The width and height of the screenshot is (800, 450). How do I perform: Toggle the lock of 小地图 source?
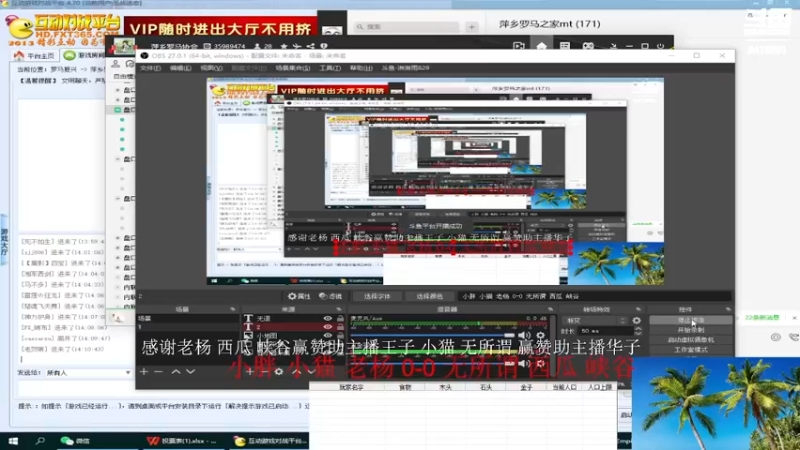coord(340,336)
